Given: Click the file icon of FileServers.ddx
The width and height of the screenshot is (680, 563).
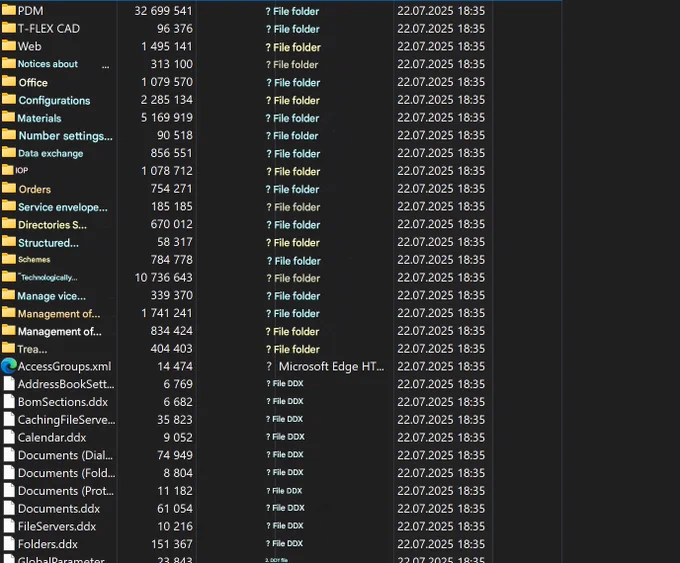Looking at the screenshot, I should (9, 526).
